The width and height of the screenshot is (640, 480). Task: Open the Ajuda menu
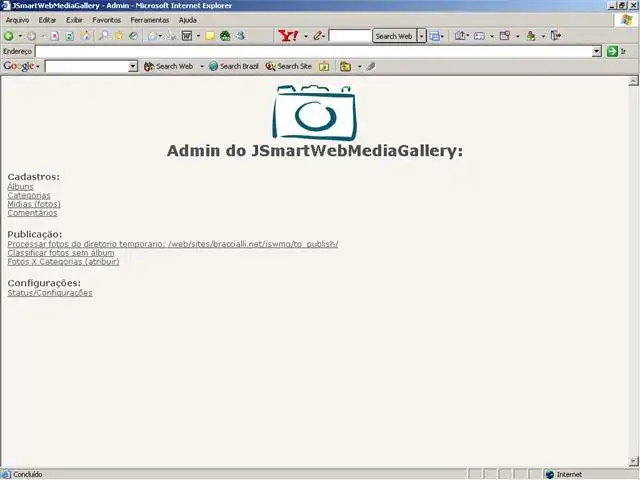188,20
